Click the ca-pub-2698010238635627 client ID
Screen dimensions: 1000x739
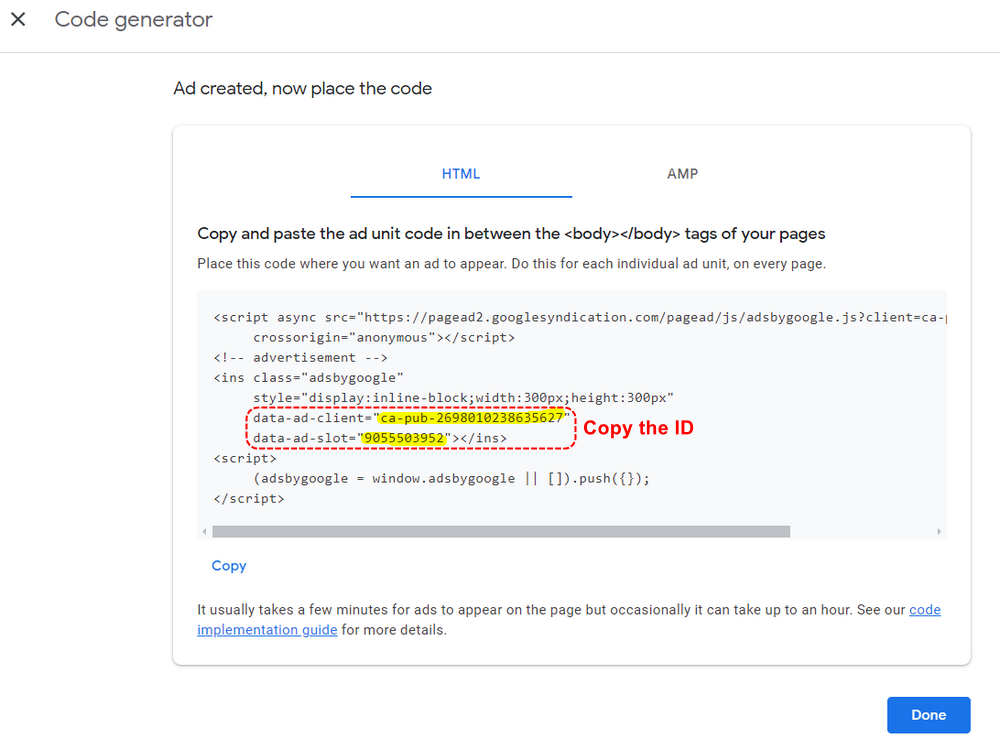pyautogui.click(x=471, y=418)
